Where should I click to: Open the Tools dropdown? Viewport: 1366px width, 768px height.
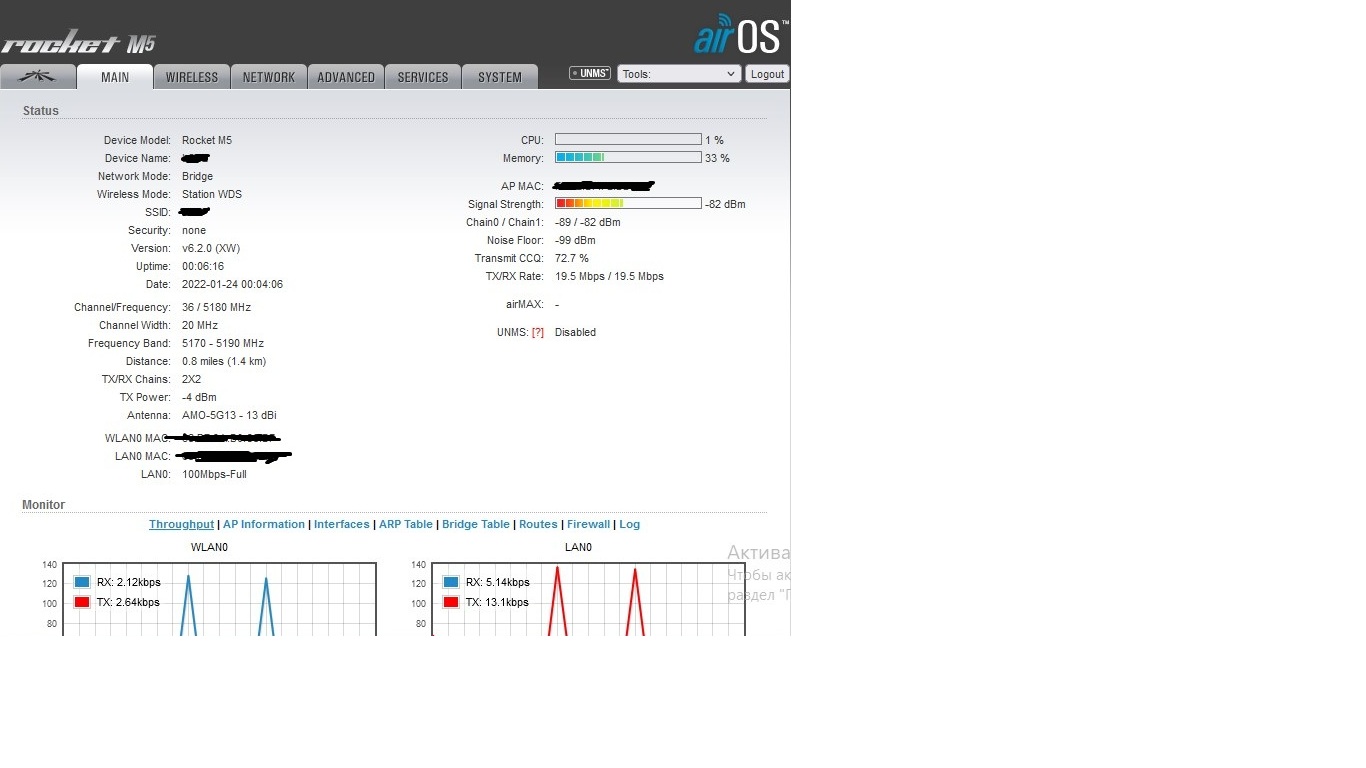(x=678, y=74)
